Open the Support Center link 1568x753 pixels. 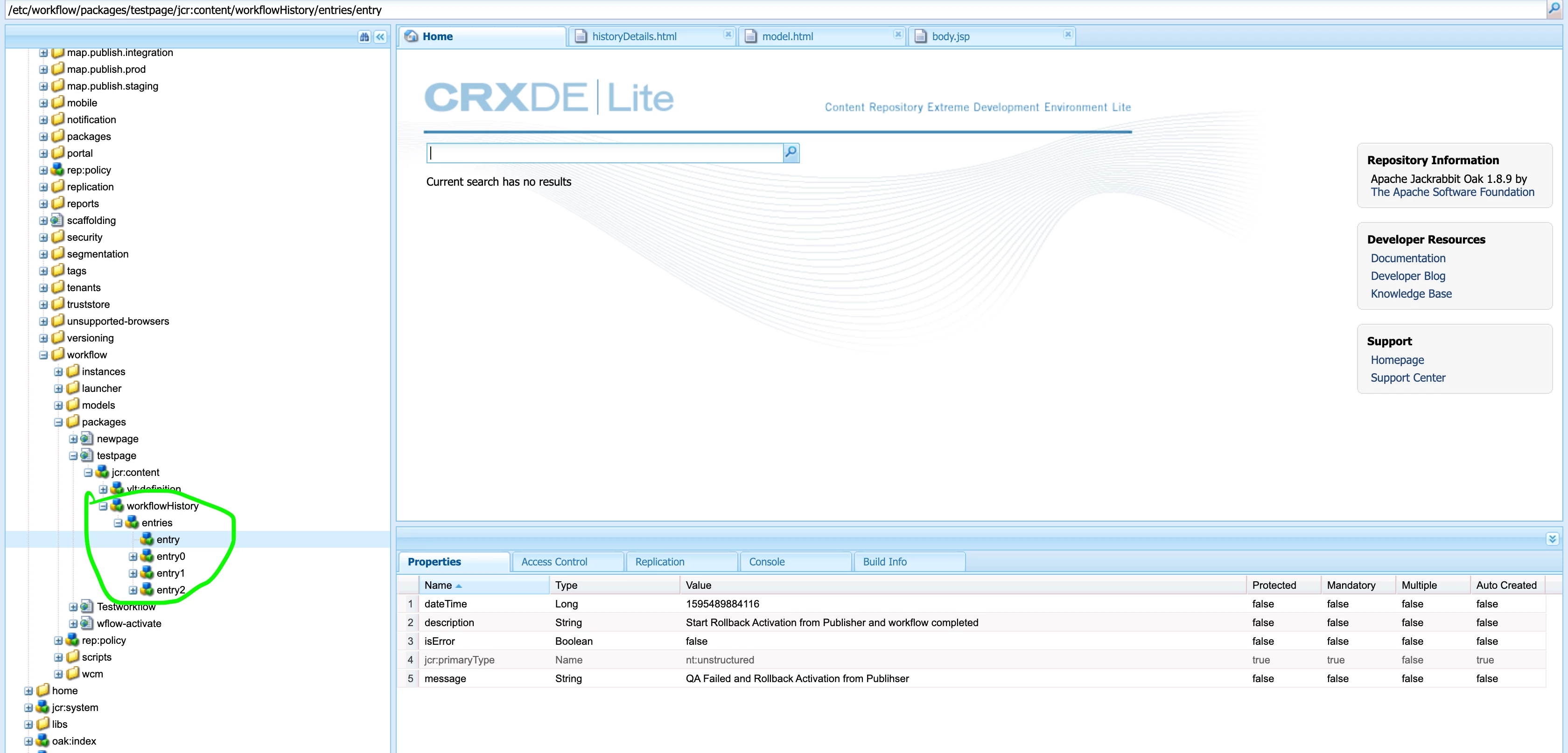(1407, 377)
